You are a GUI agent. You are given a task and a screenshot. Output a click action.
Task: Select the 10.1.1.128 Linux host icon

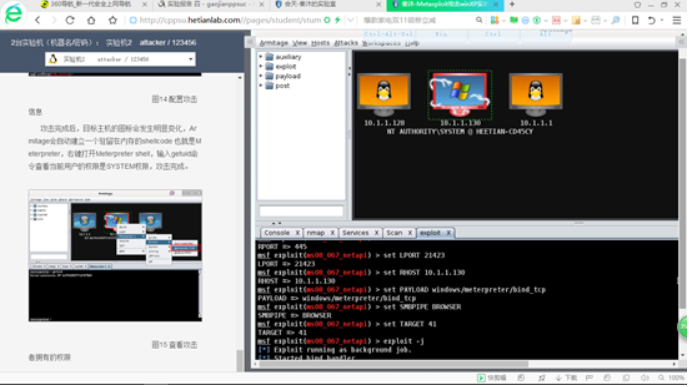384,94
